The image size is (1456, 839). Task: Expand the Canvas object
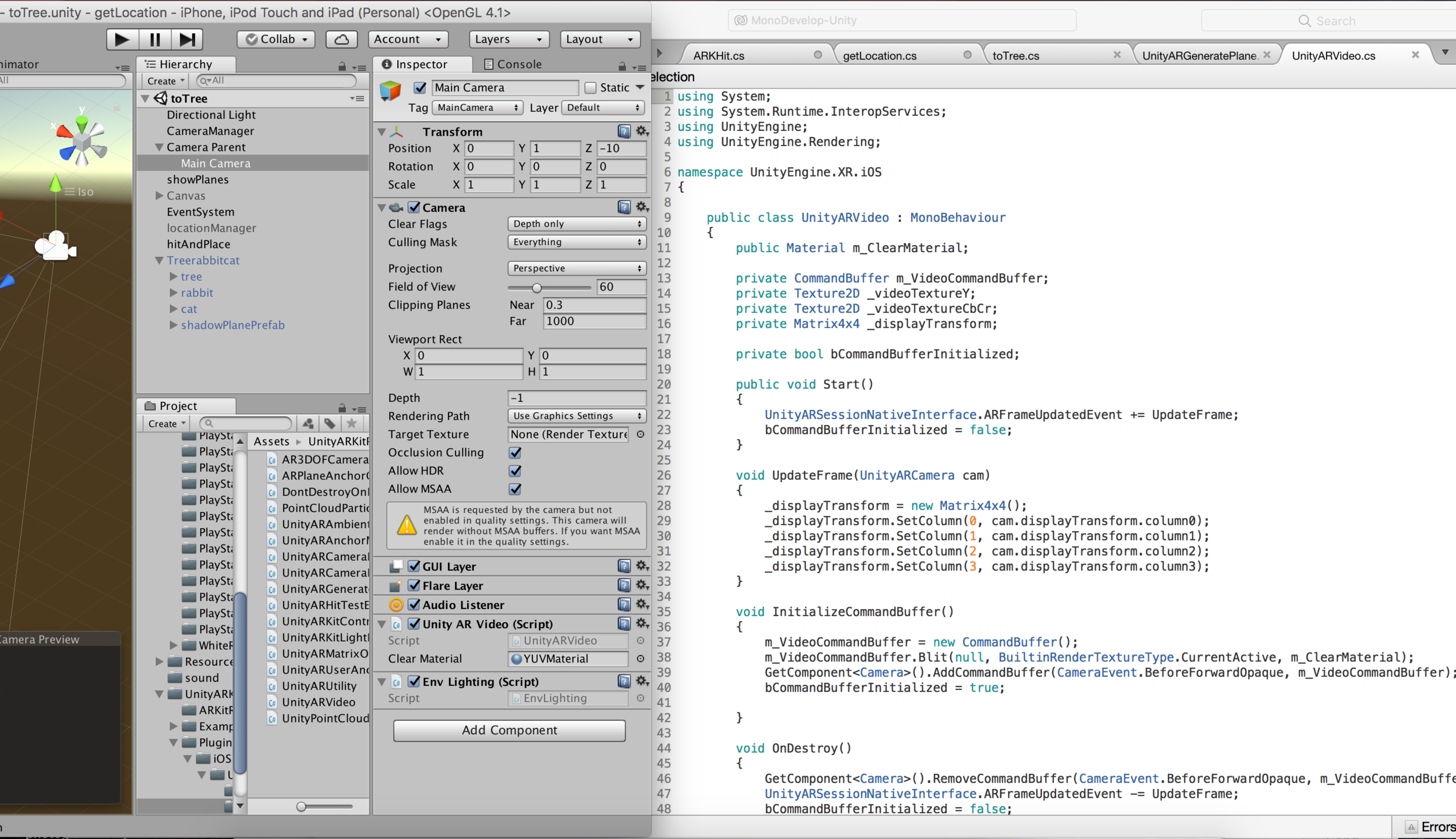tap(159, 196)
